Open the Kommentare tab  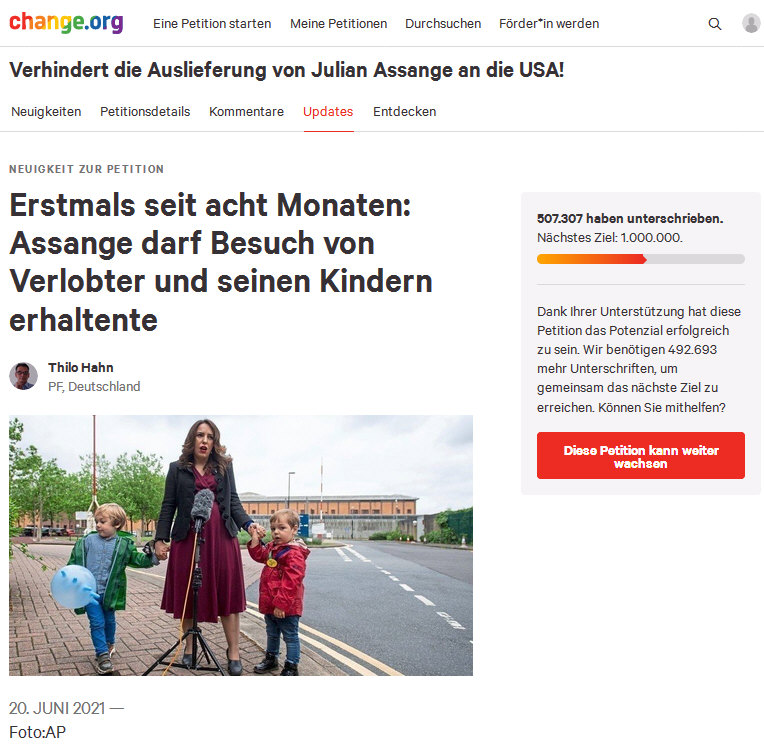247,112
